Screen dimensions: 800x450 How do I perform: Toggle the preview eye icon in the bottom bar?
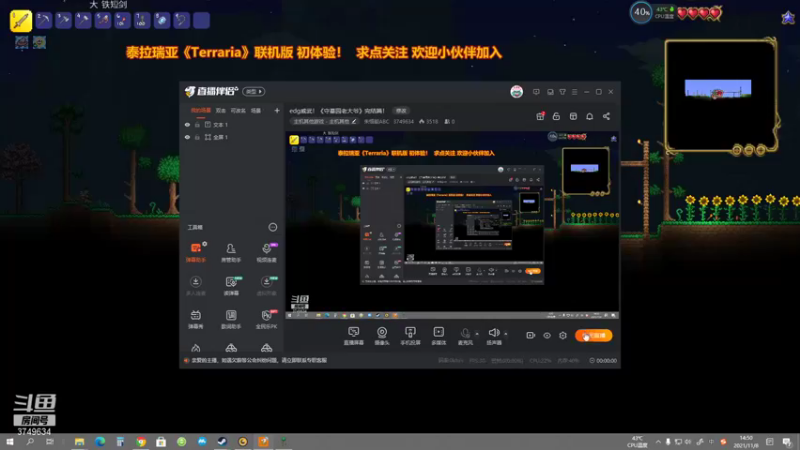coord(546,335)
